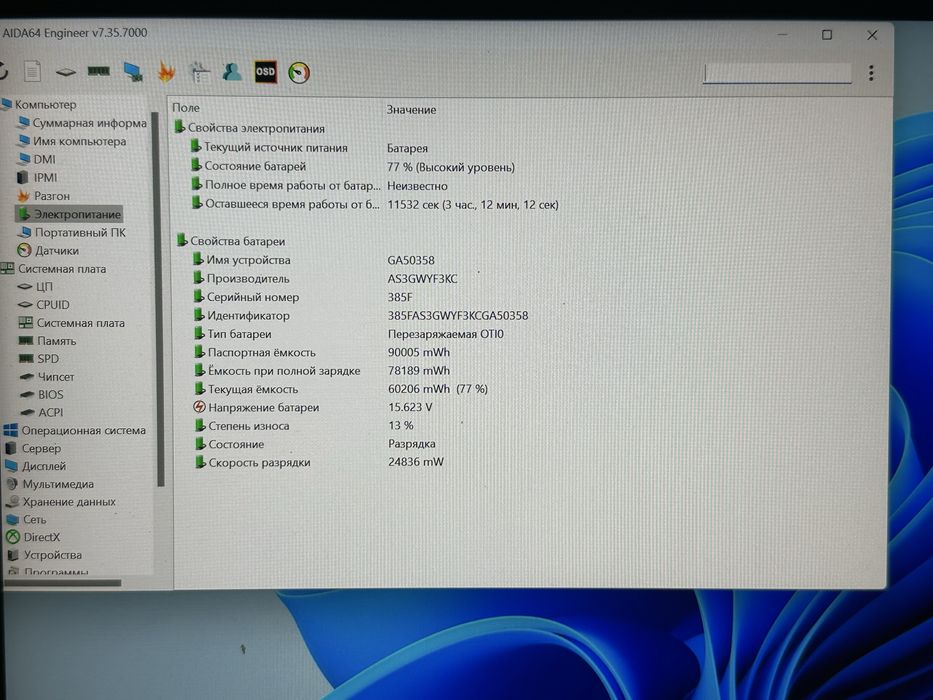Click the user/person toolbar icon
This screenshot has width=933, height=700.
pyautogui.click(x=231, y=72)
